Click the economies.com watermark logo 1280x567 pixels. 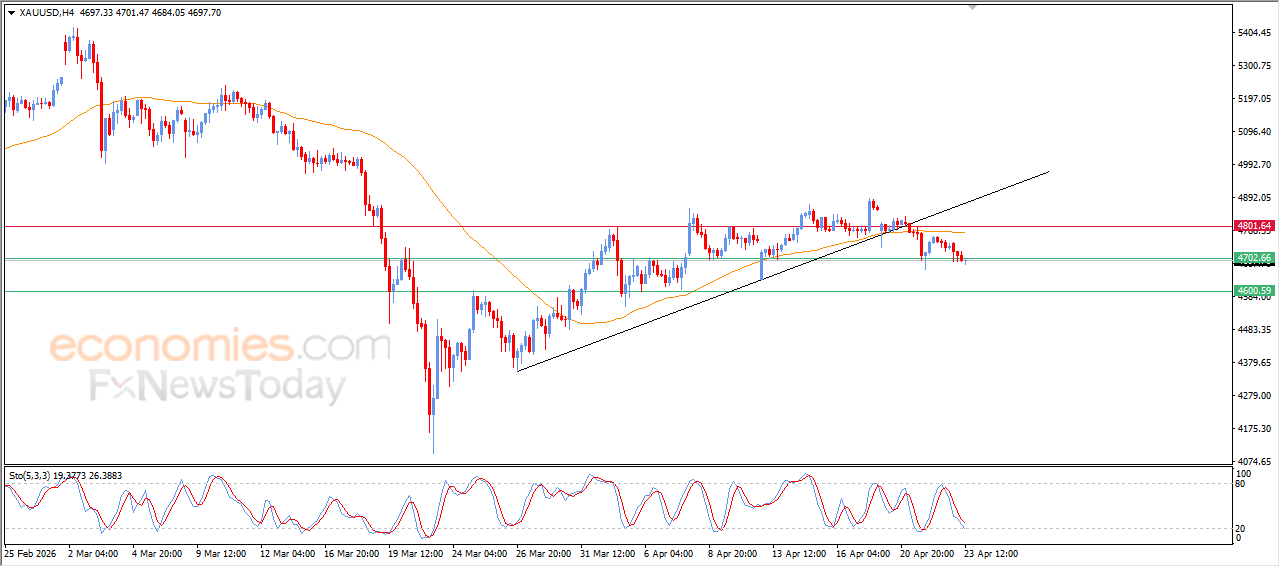(220, 347)
